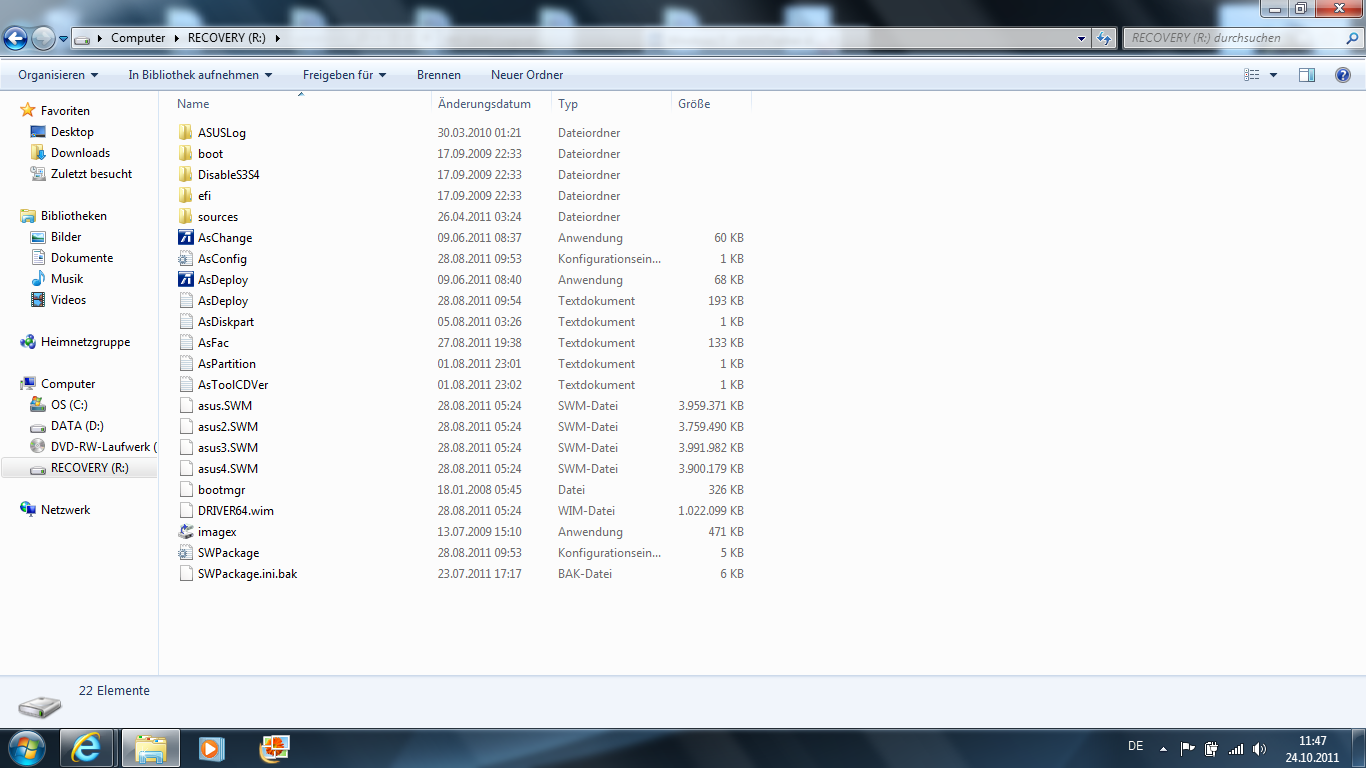Viewport: 1366px width, 768px height.
Task: Launch Windows Media Player from taskbar
Action: click(x=211, y=748)
